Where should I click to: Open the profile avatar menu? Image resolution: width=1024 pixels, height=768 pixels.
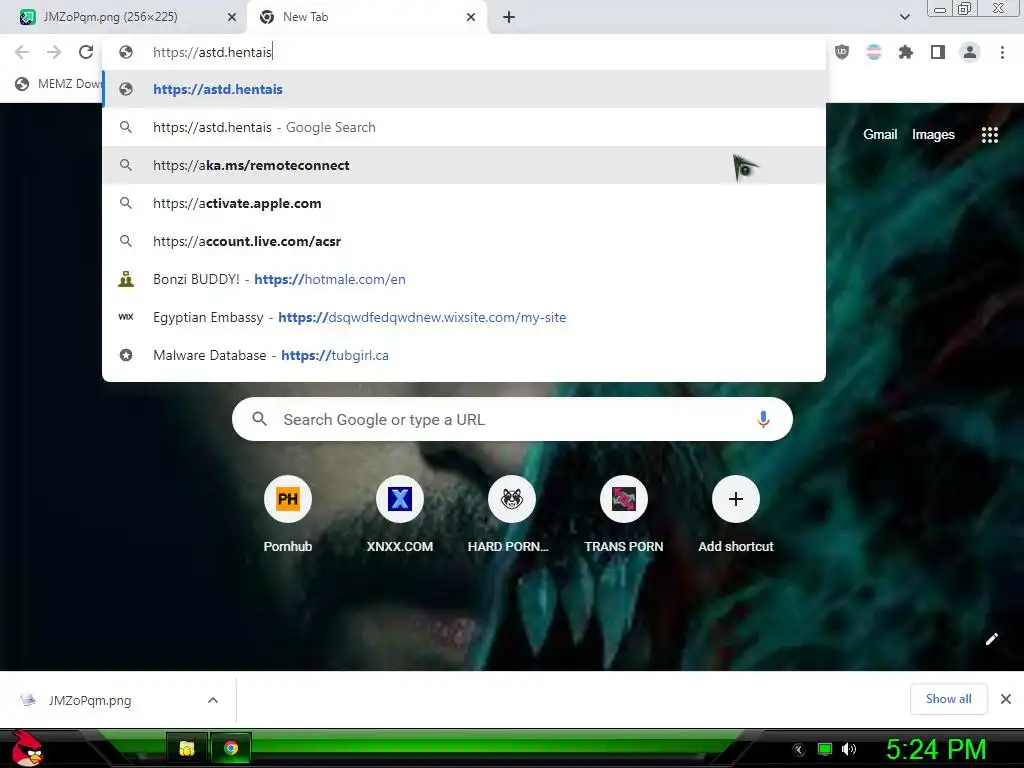tap(970, 52)
